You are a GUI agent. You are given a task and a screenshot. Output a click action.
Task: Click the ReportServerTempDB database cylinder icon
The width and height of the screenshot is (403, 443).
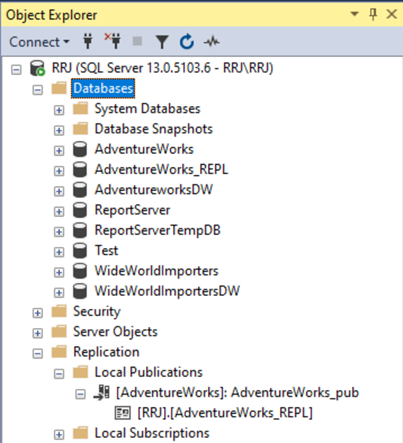(x=80, y=230)
